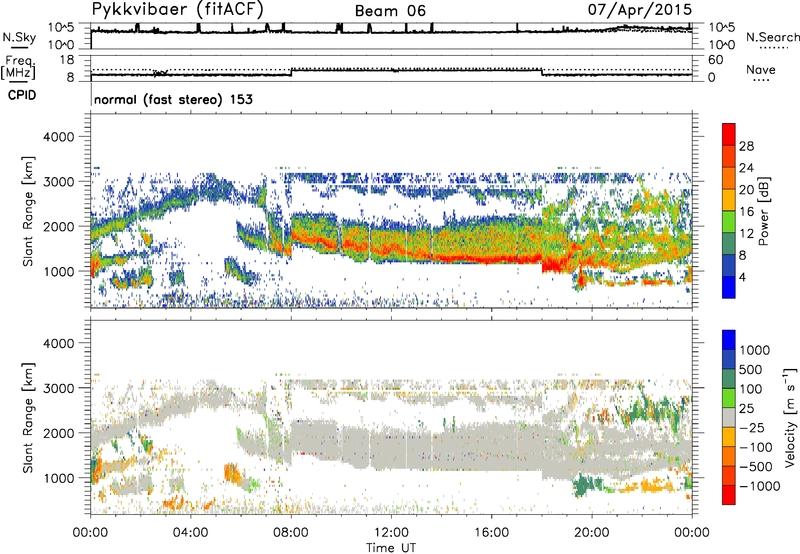This screenshot has width=800, height=554.
Task: Click the "-1000" tick on velocity scale
Action: (x=759, y=486)
